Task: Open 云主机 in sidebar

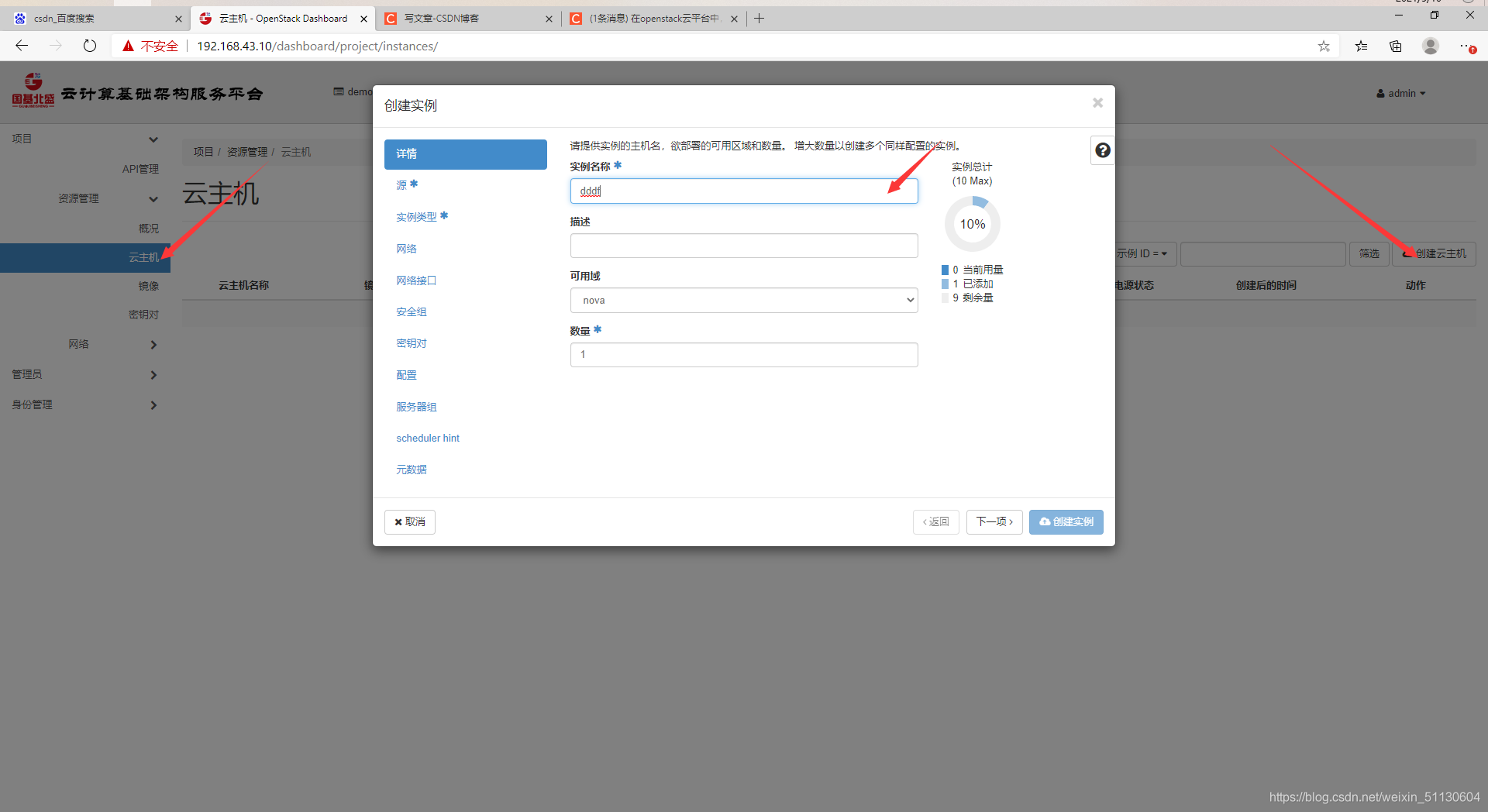Action: pos(85,257)
